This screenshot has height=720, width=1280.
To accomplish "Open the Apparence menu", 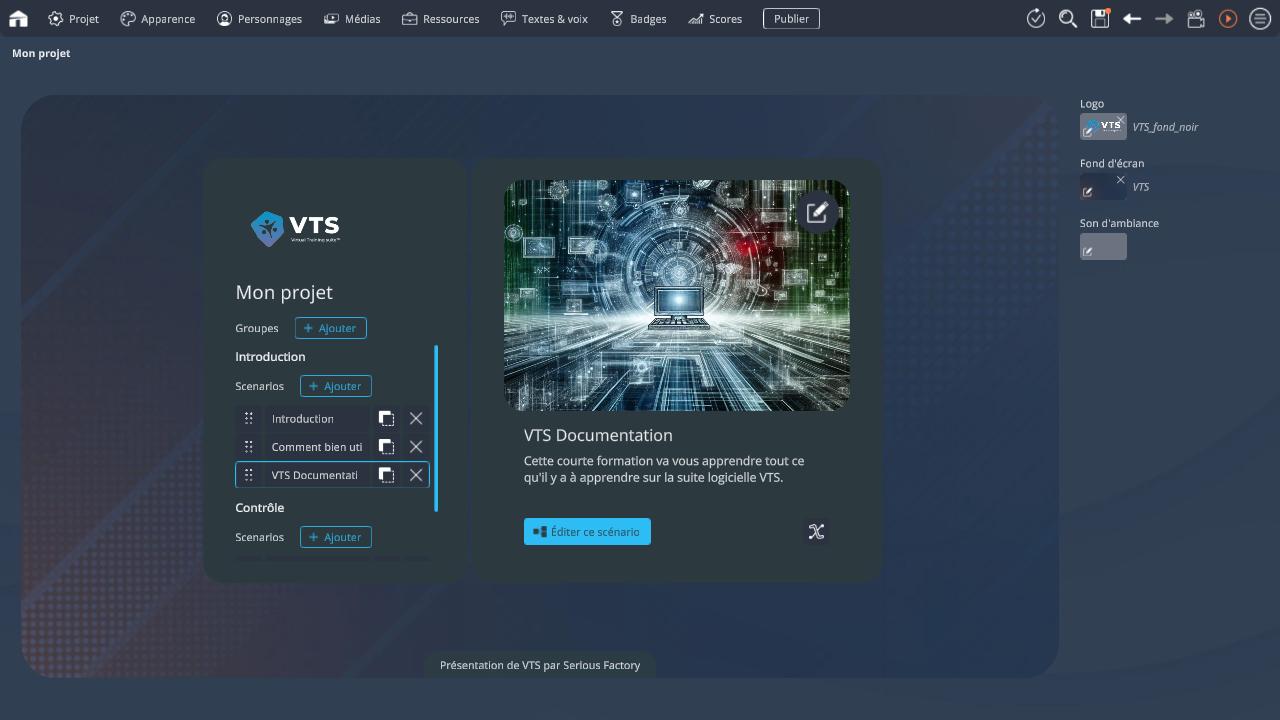I will coord(158,19).
